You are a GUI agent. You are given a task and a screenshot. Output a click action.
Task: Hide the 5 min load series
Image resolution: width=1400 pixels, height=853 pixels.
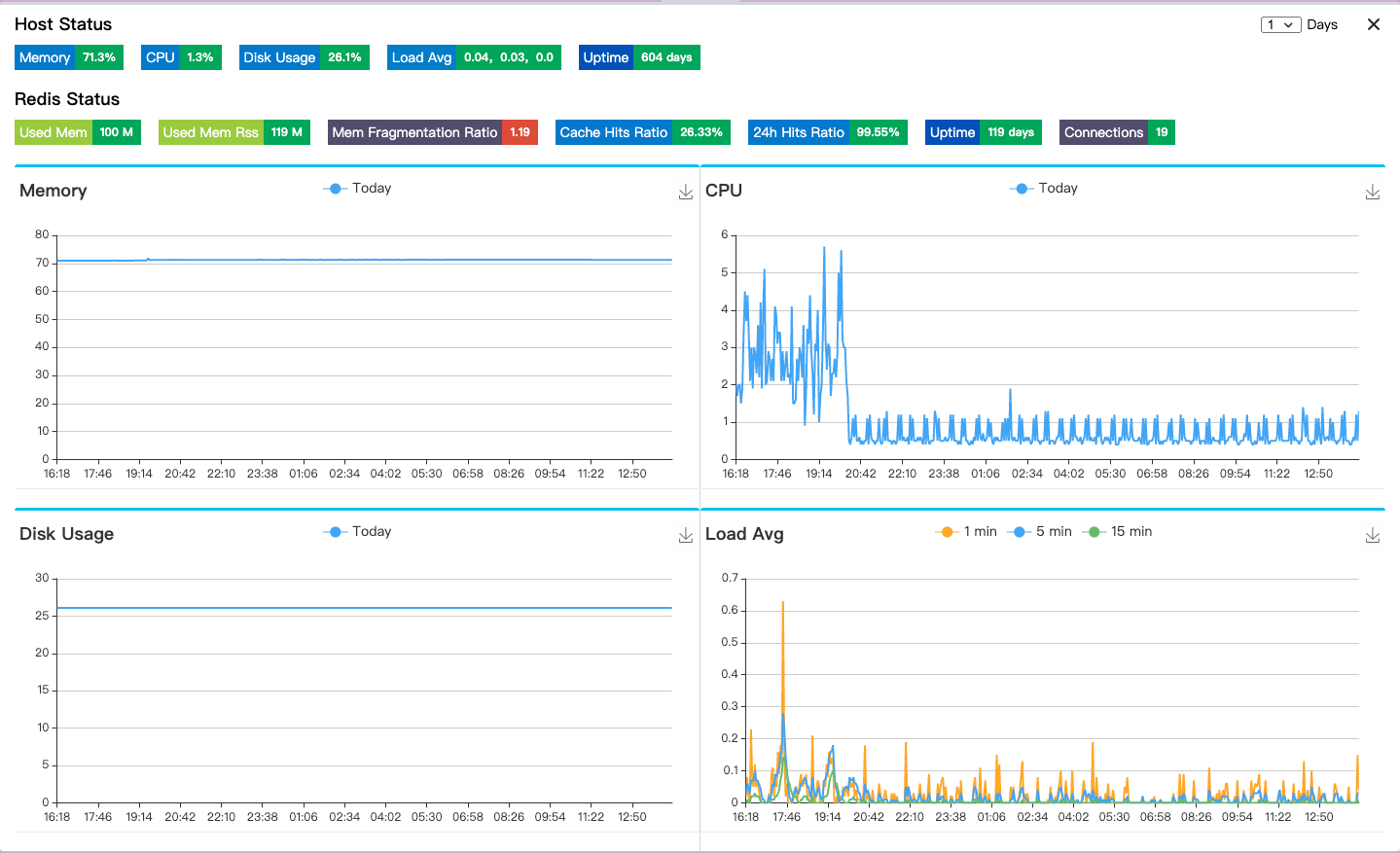coord(1040,532)
